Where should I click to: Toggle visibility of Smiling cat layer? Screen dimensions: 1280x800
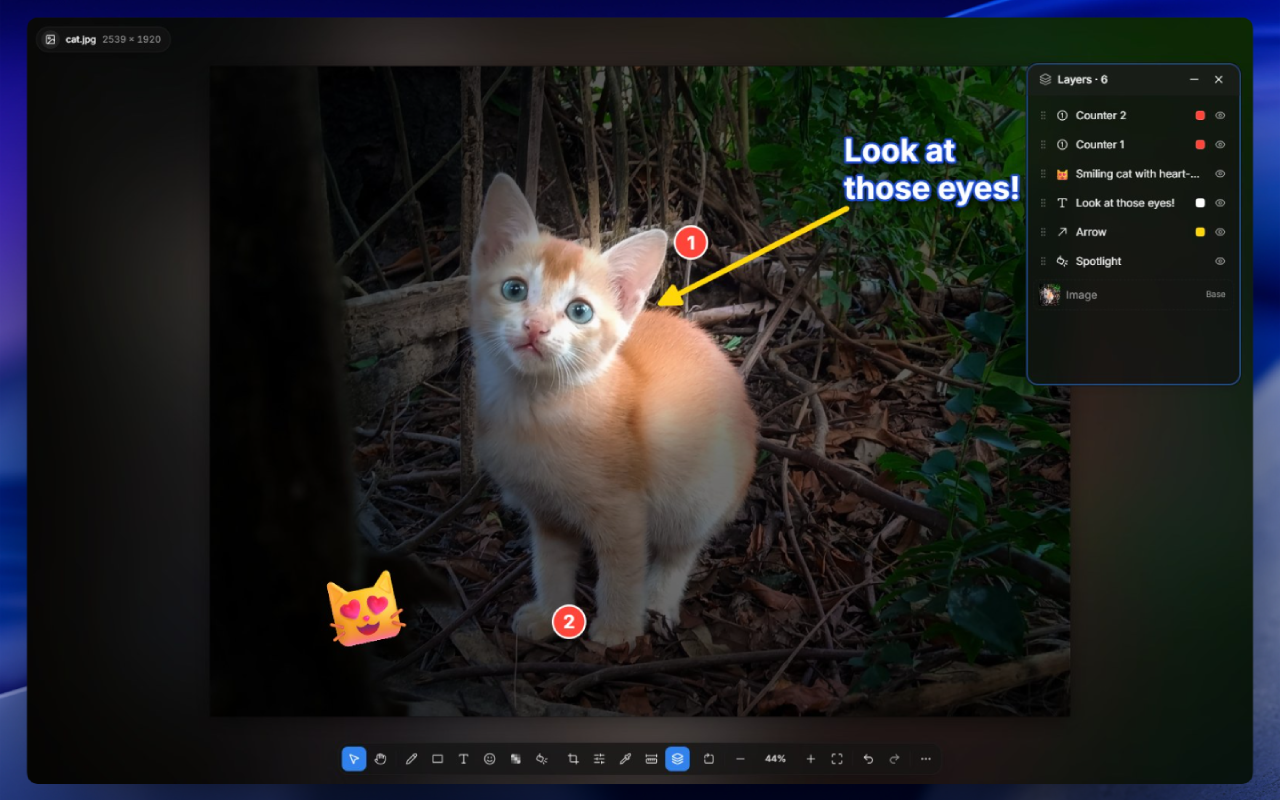tap(1220, 173)
